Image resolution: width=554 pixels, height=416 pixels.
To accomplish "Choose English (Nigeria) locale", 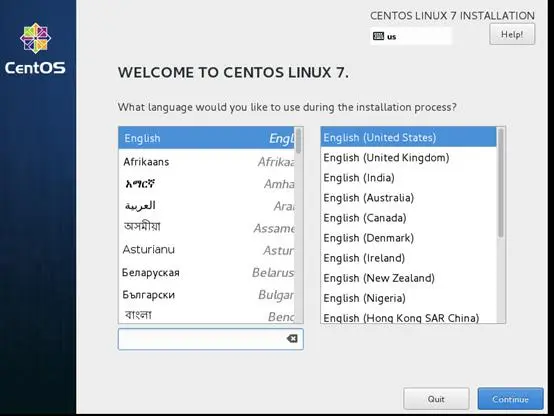I will (x=408, y=298).
